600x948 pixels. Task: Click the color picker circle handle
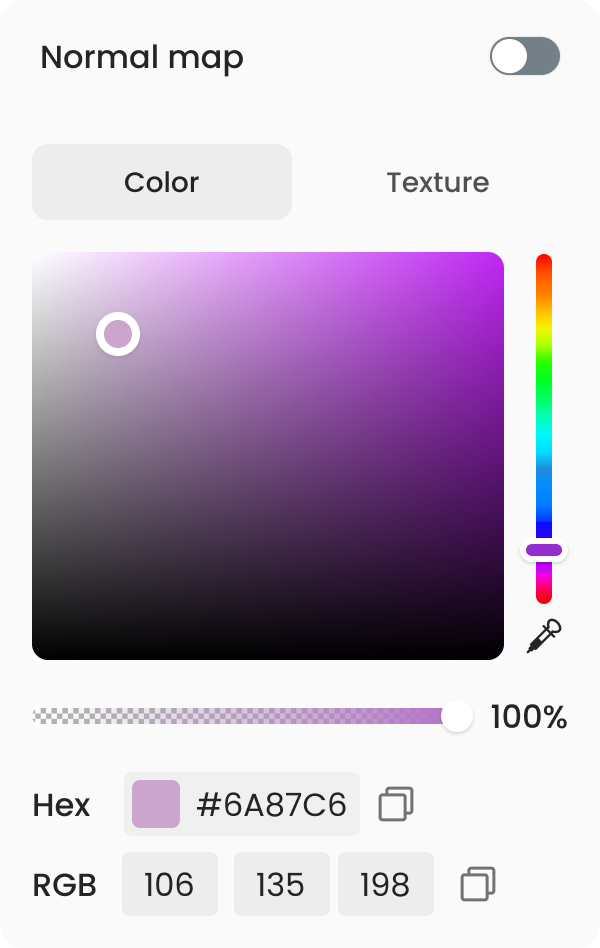[x=118, y=334]
